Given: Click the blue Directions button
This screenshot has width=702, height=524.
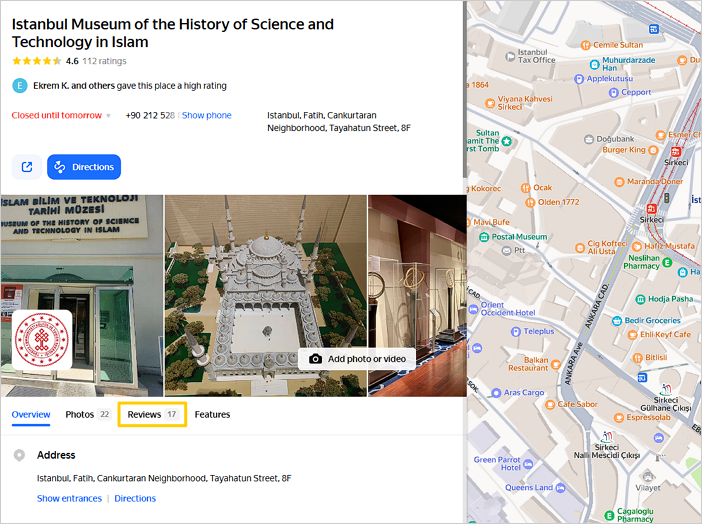Looking at the screenshot, I should 84,167.
